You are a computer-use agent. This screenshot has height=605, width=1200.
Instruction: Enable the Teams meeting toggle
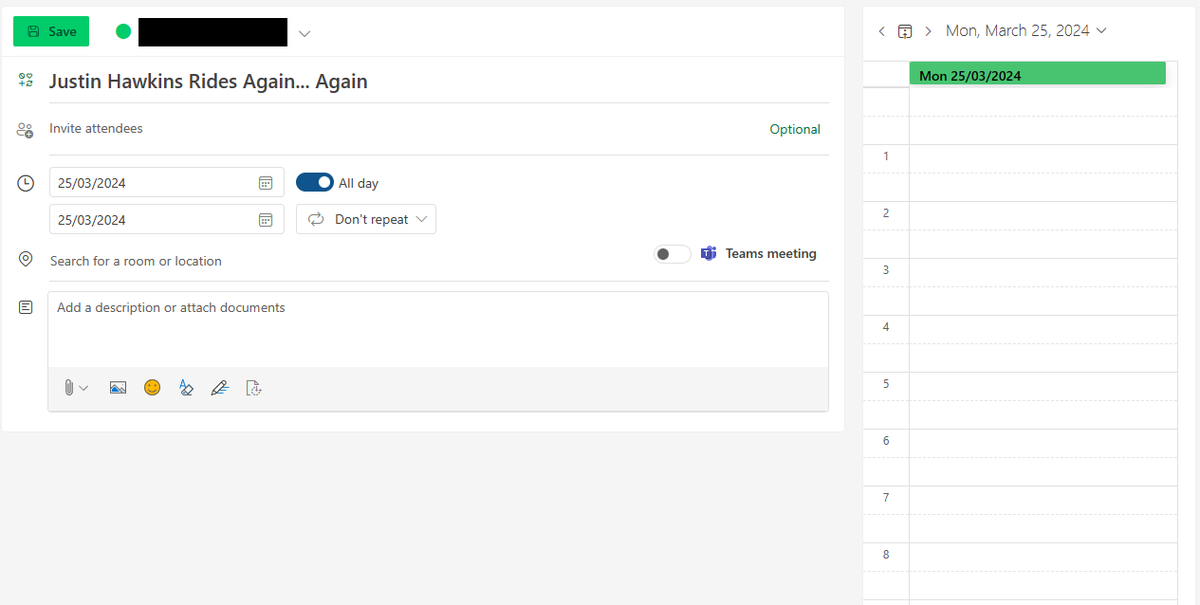672,254
